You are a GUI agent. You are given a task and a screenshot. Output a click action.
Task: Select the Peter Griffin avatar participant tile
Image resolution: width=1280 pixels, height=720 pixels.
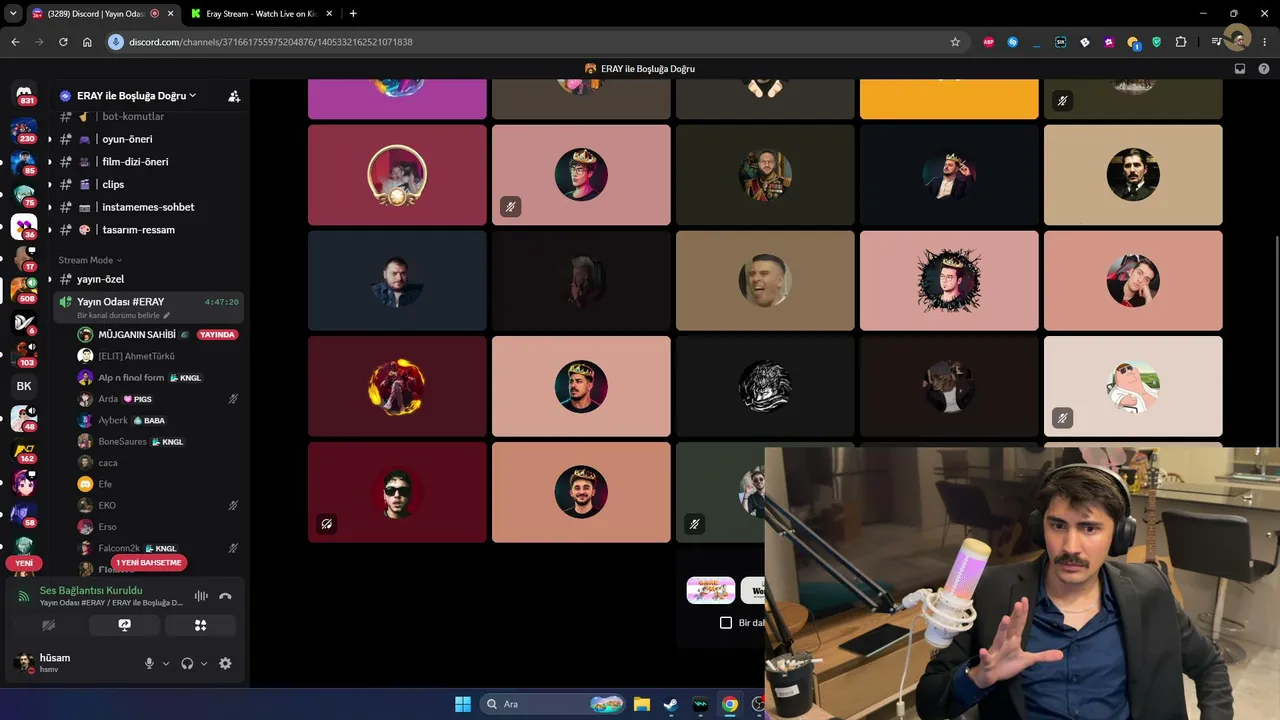tap(1133, 386)
